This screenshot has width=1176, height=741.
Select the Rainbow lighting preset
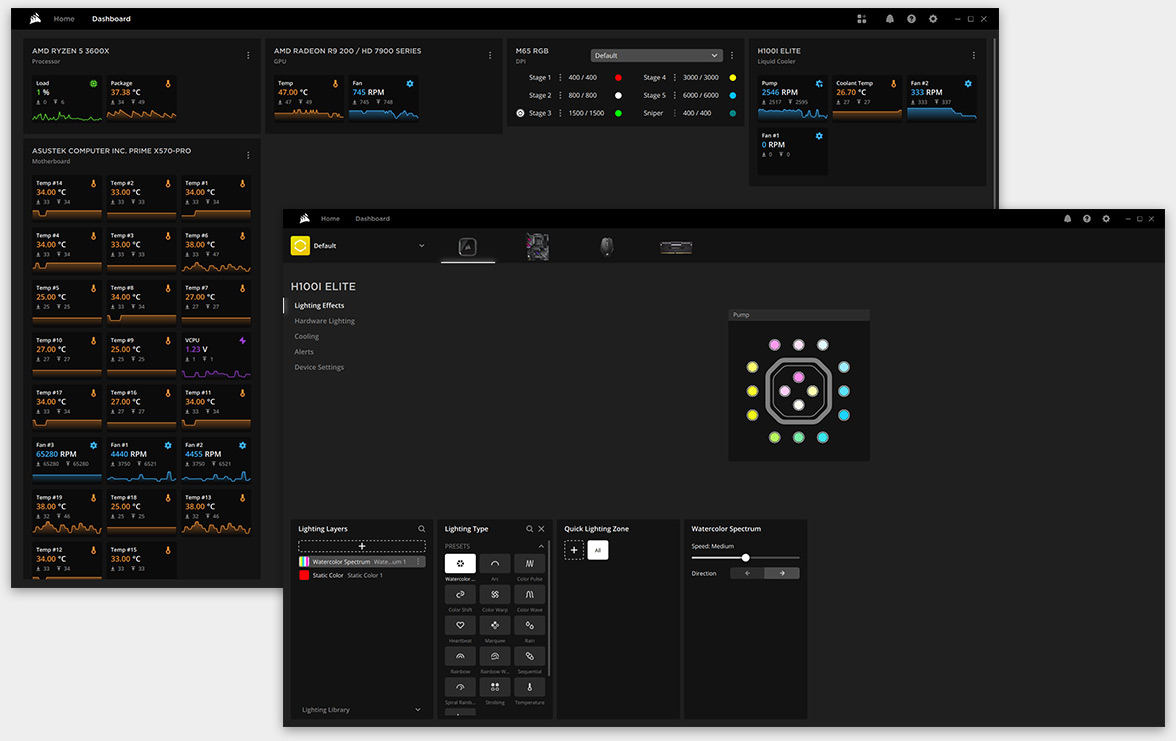(x=460, y=656)
